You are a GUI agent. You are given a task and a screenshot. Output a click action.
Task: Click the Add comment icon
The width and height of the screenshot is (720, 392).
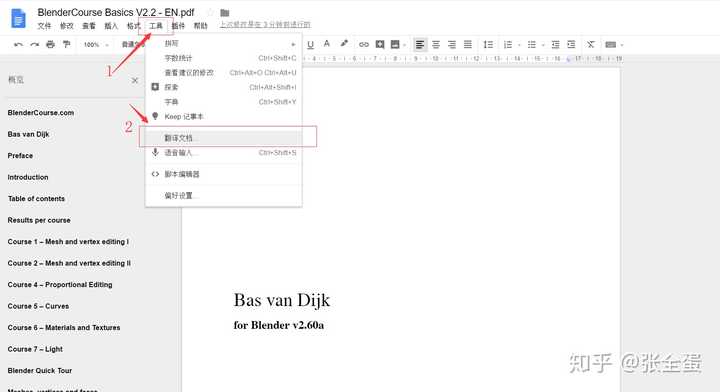pos(380,45)
